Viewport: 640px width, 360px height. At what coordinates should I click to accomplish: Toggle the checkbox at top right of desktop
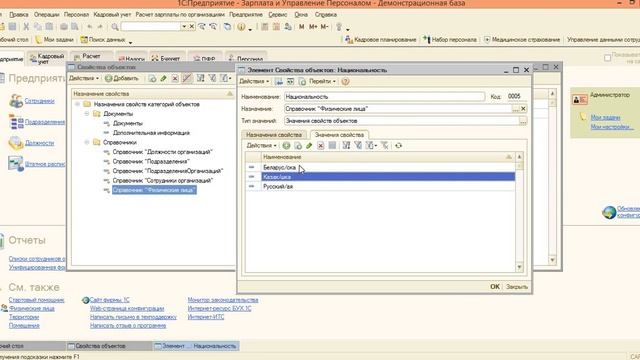[x=607, y=58]
